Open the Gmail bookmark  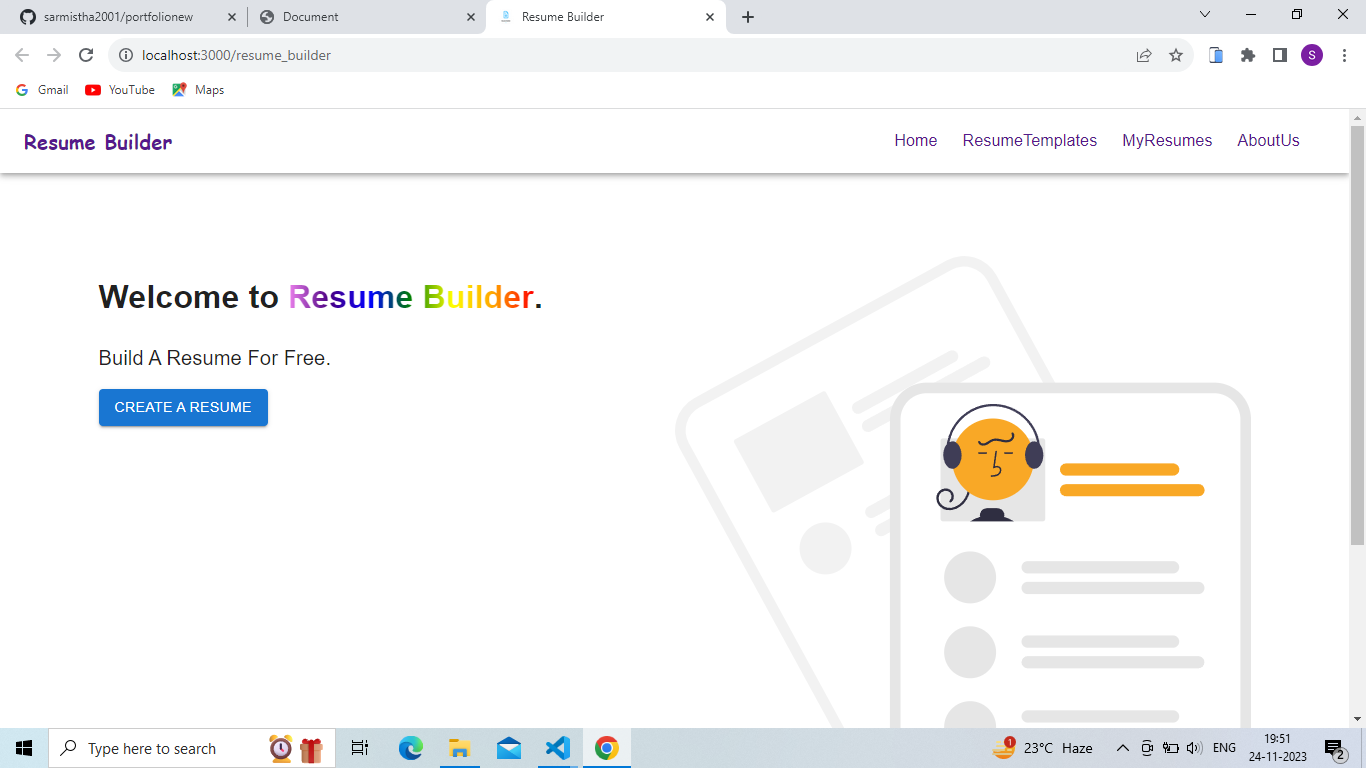click(42, 90)
